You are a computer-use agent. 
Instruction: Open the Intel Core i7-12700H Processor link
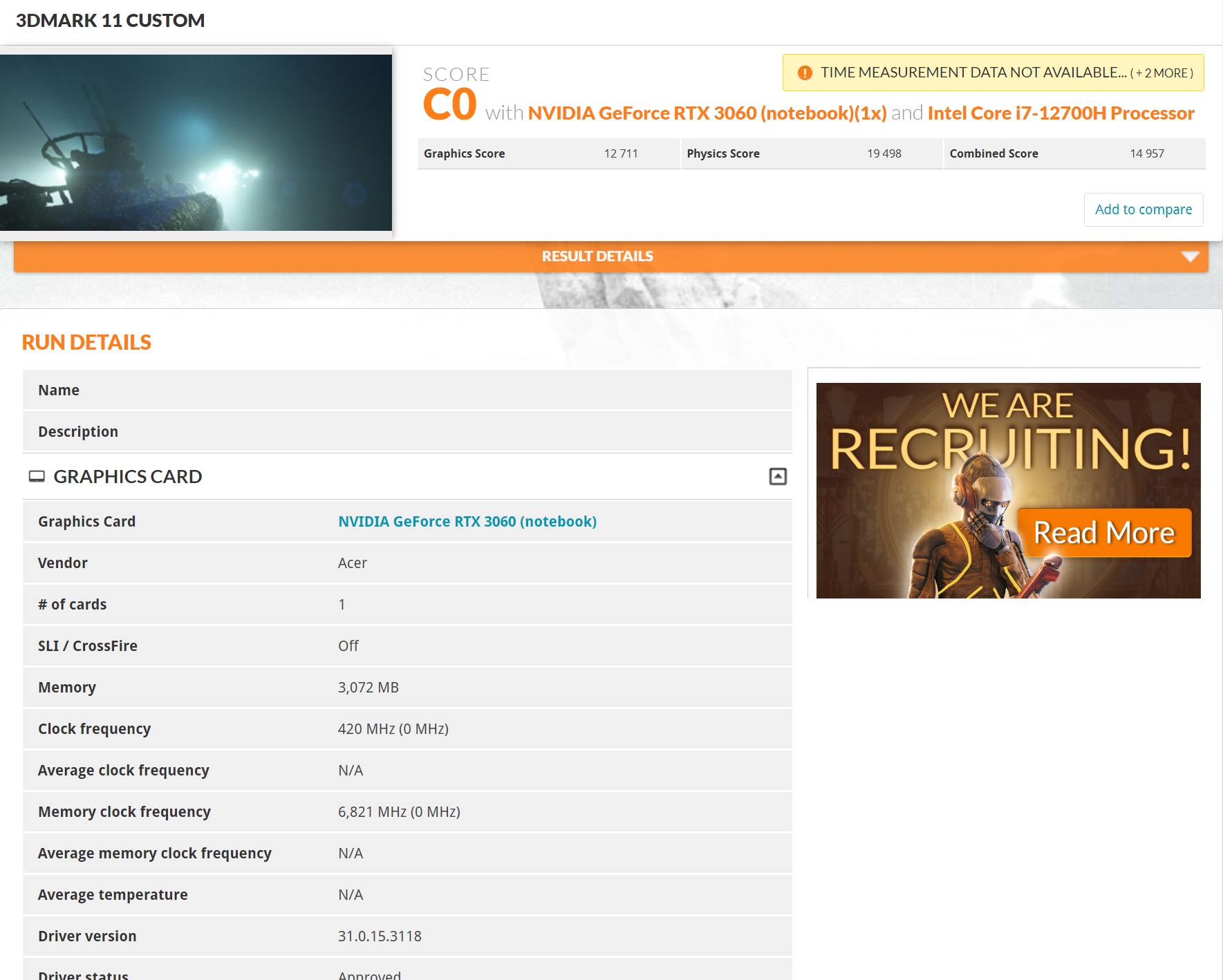(x=1061, y=113)
